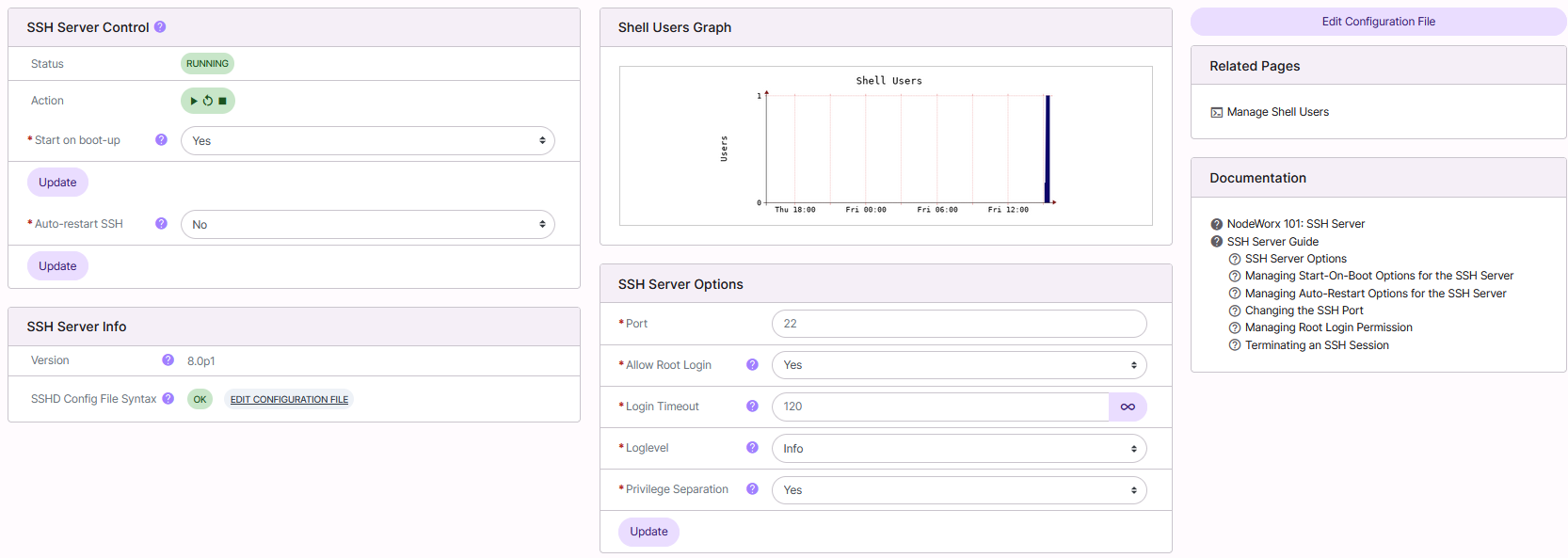Screen dimensions: 1568x558
Task: Open Managing Root Login Permission link
Action: tap(1328, 327)
